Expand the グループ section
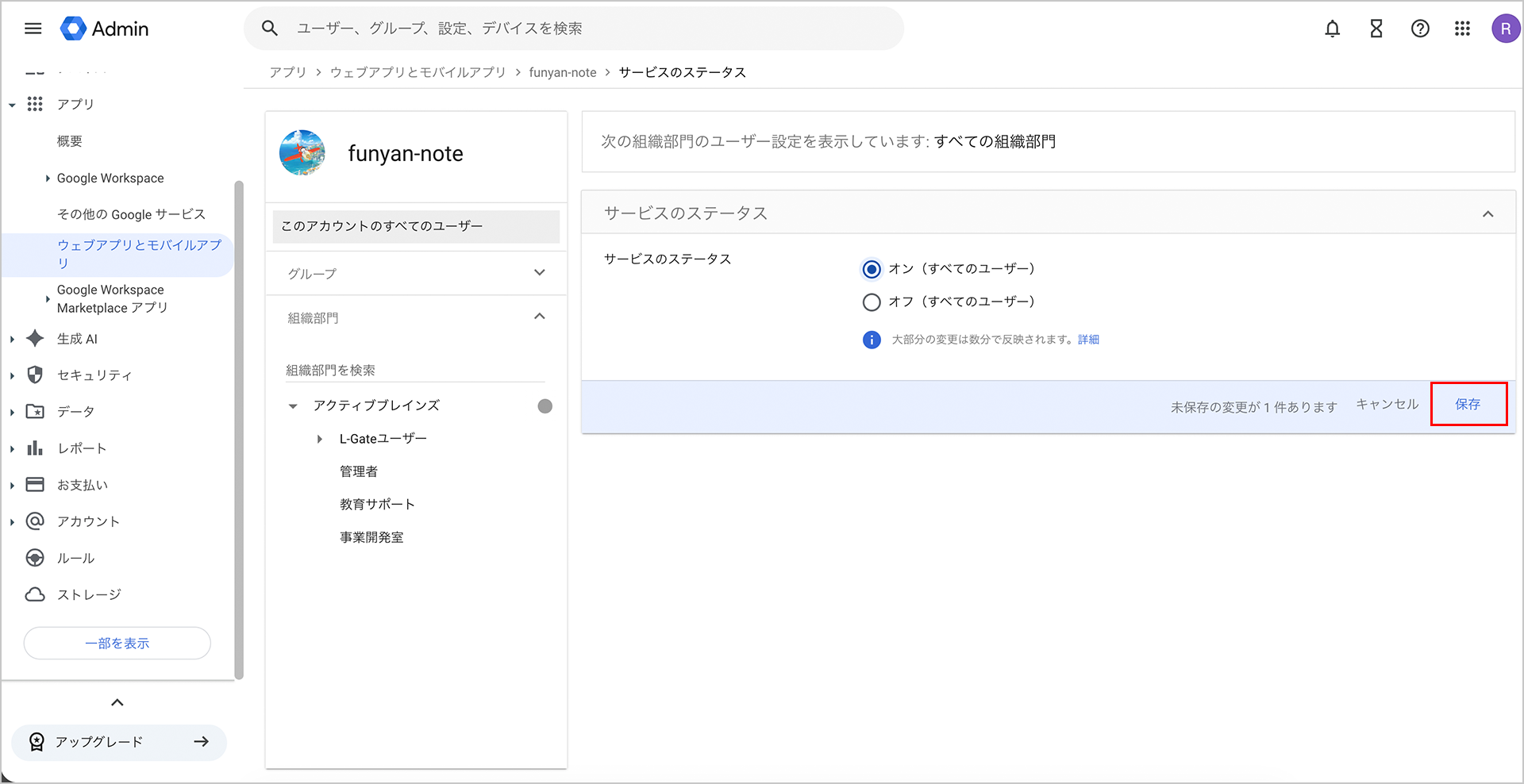 point(540,273)
